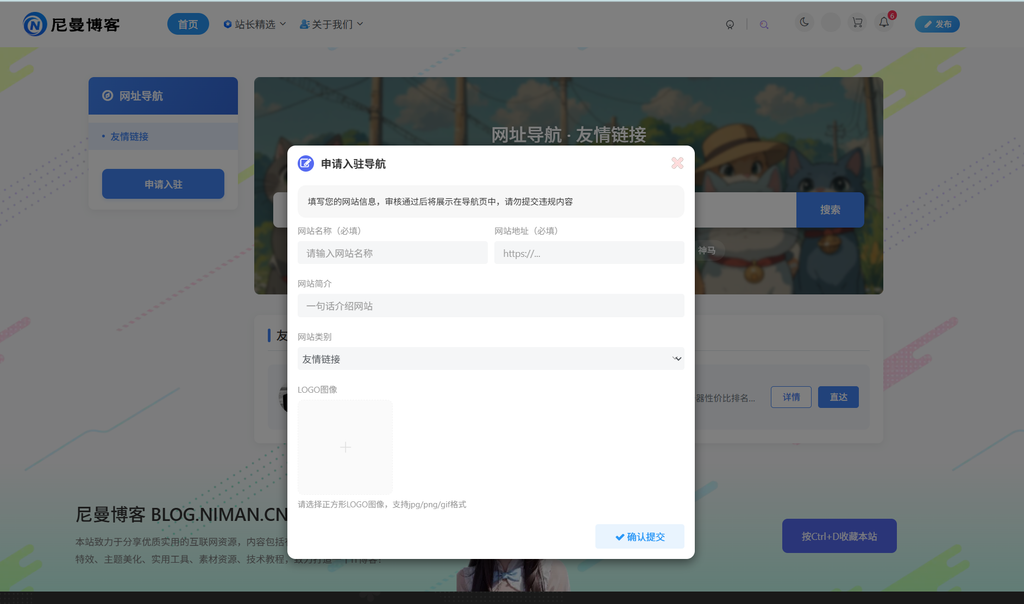Image resolution: width=1024 pixels, height=604 pixels.
Task: Open the 网站类别 dropdown showing 友情链接
Action: [491, 358]
